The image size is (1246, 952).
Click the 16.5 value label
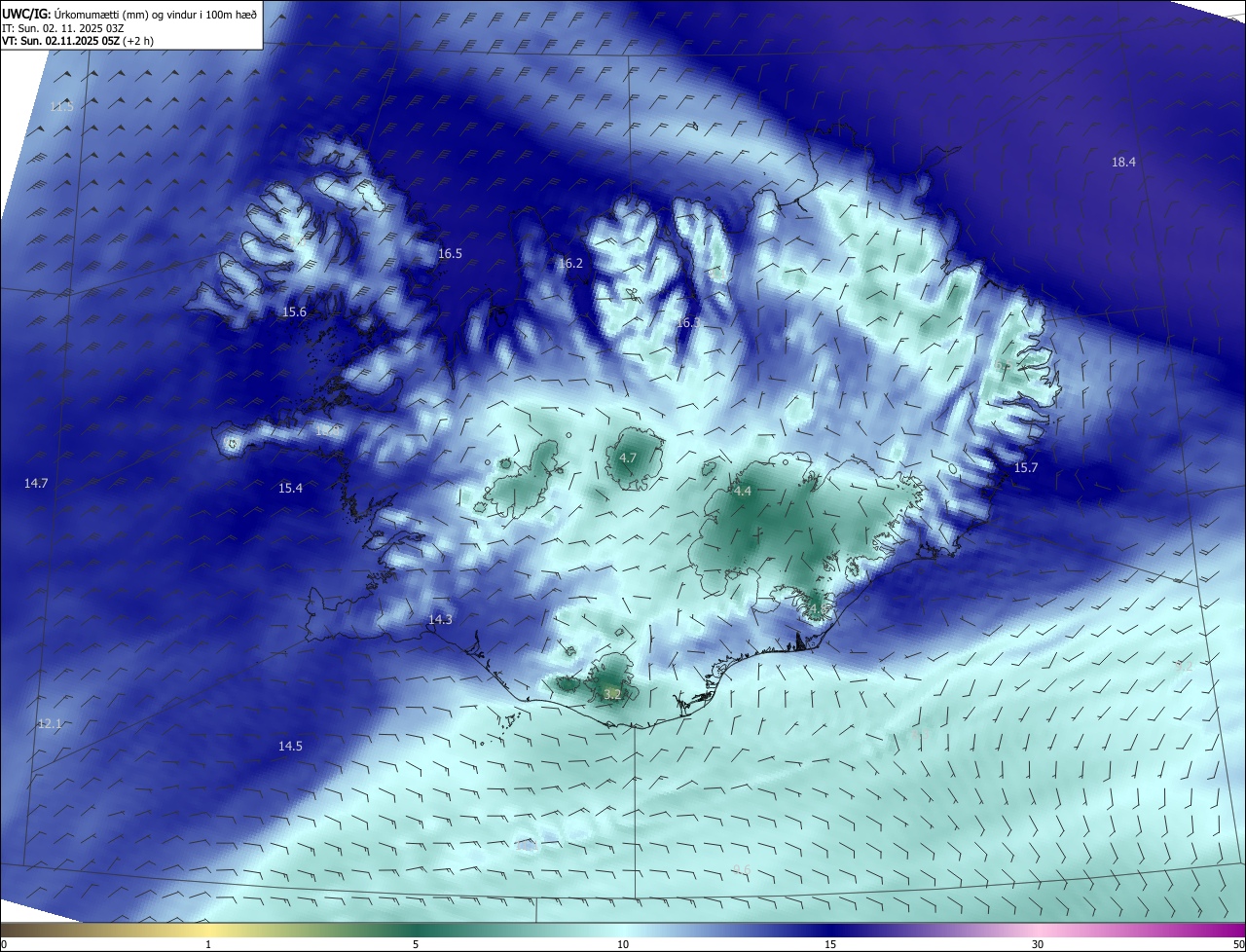450,253
